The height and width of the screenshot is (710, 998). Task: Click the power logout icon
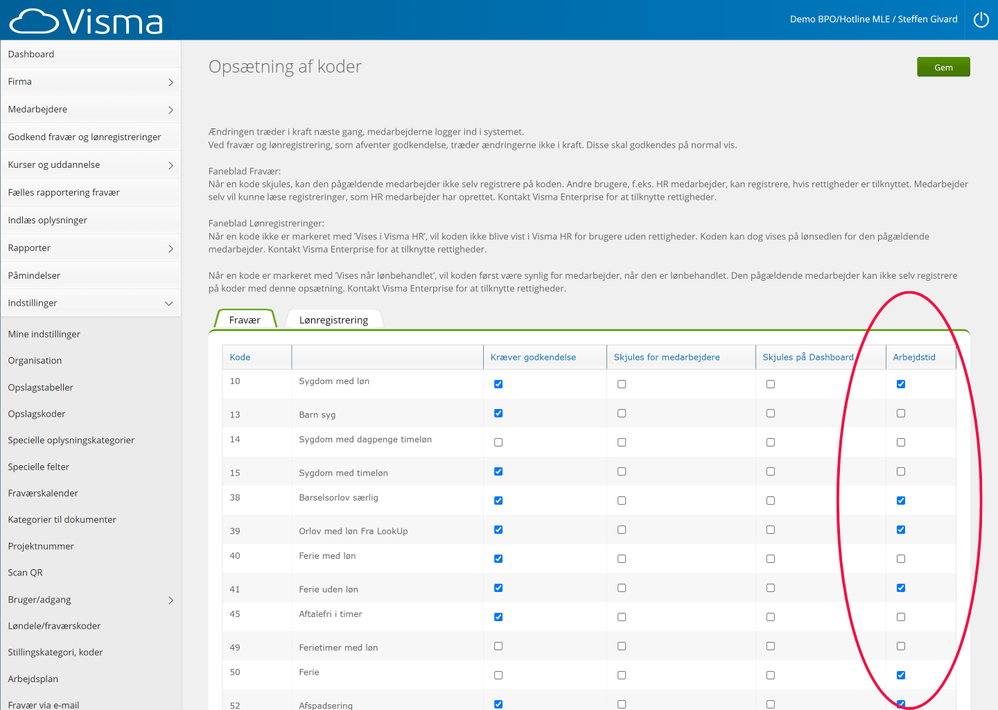pos(981,20)
